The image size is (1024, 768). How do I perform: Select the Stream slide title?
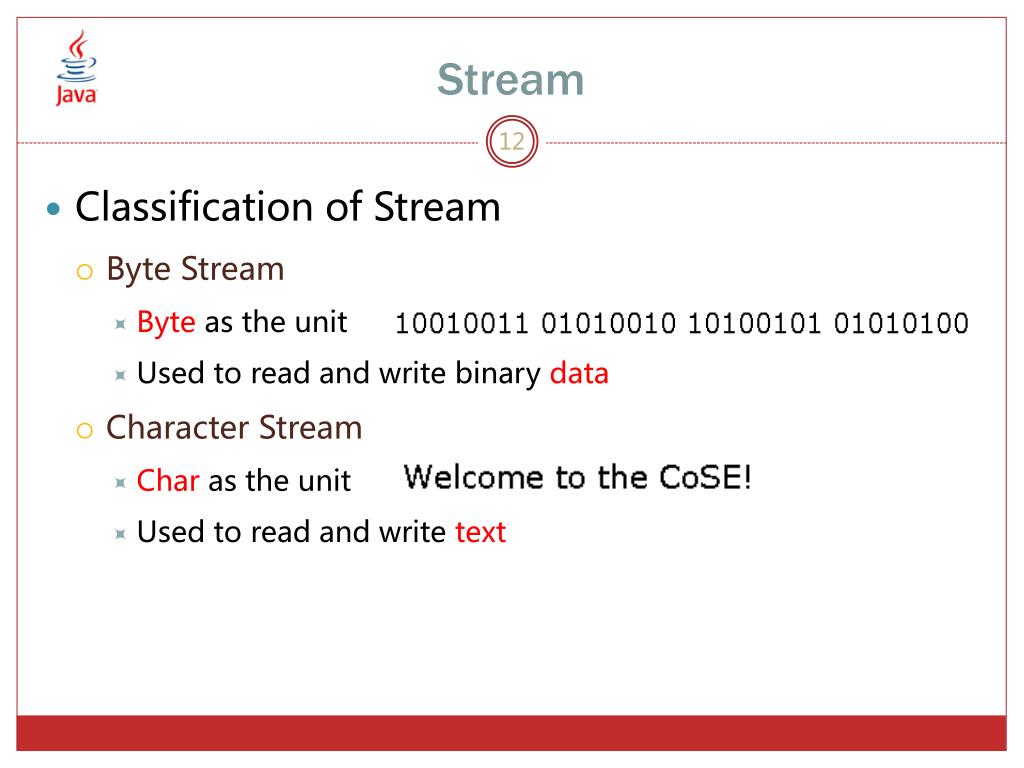point(510,80)
